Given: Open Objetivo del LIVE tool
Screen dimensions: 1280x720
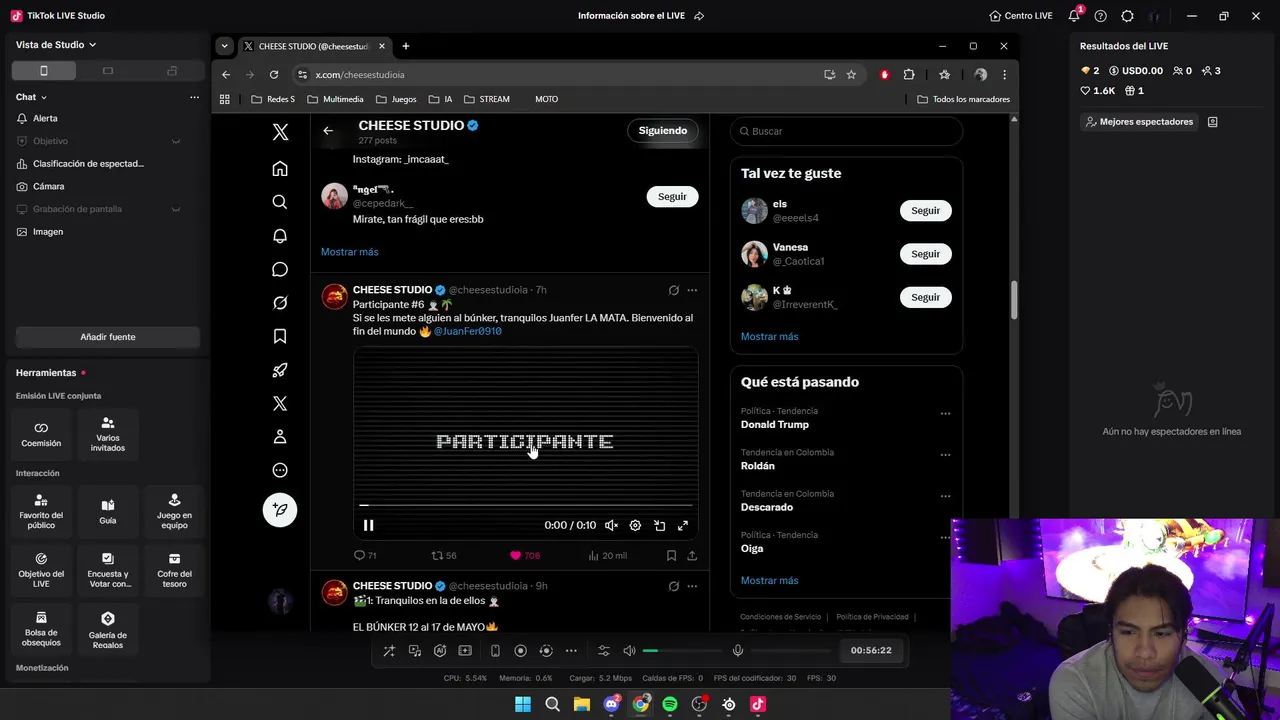Looking at the screenshot, I should click(41, 569).
